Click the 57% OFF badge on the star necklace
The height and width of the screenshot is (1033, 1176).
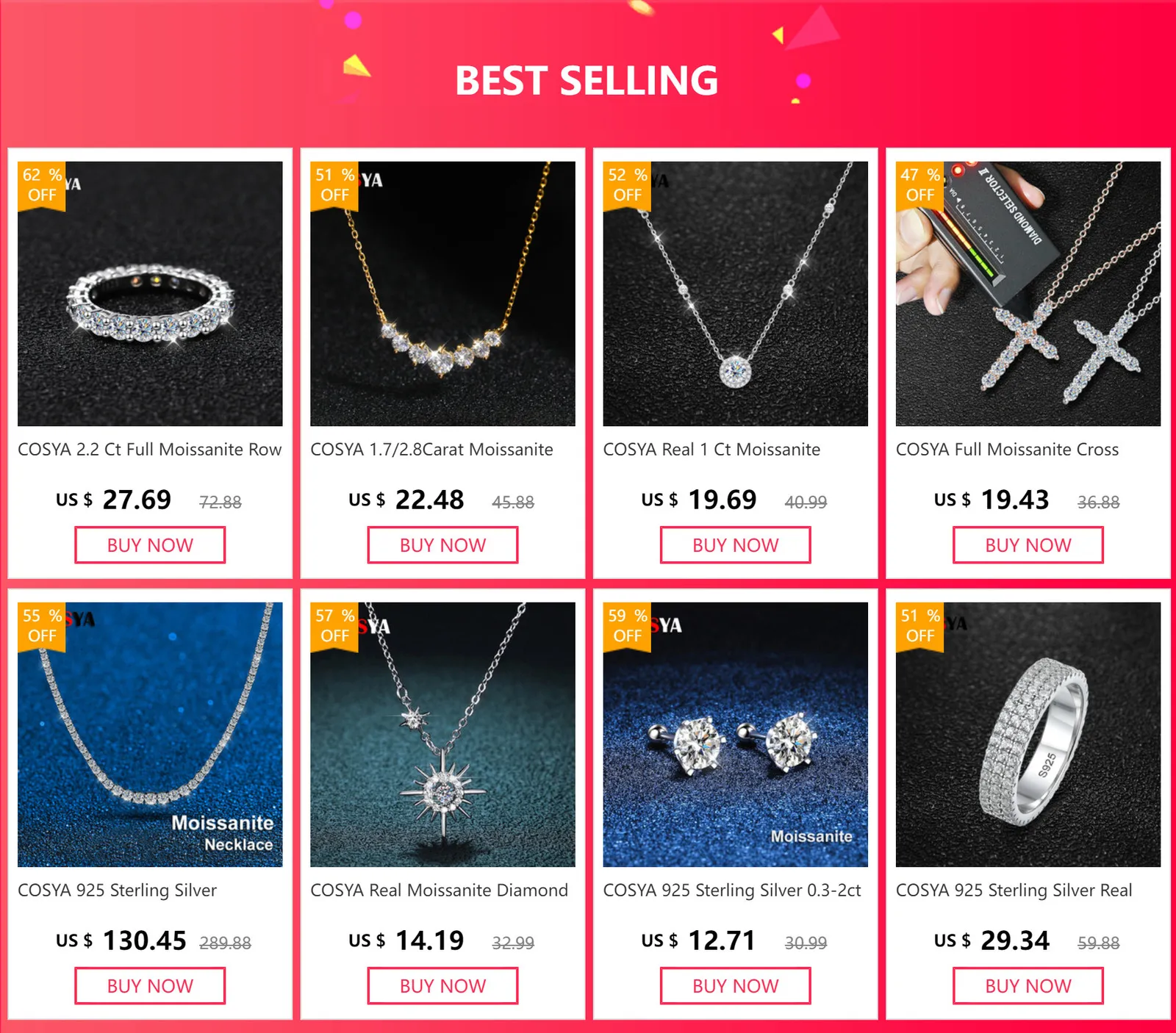pyautogui.click(x=334, y=627)
